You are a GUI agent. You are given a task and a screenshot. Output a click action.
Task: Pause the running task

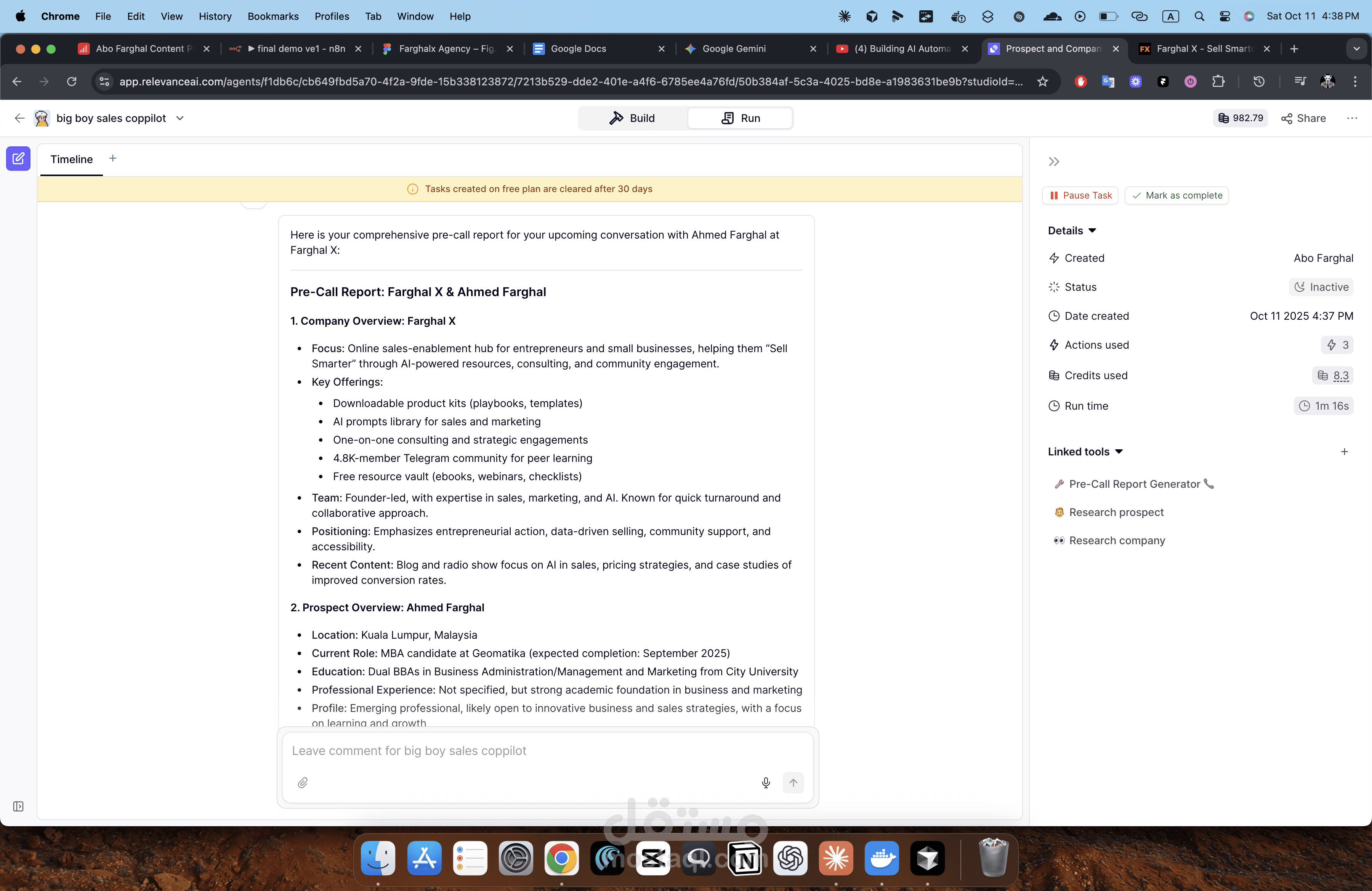1080,196
